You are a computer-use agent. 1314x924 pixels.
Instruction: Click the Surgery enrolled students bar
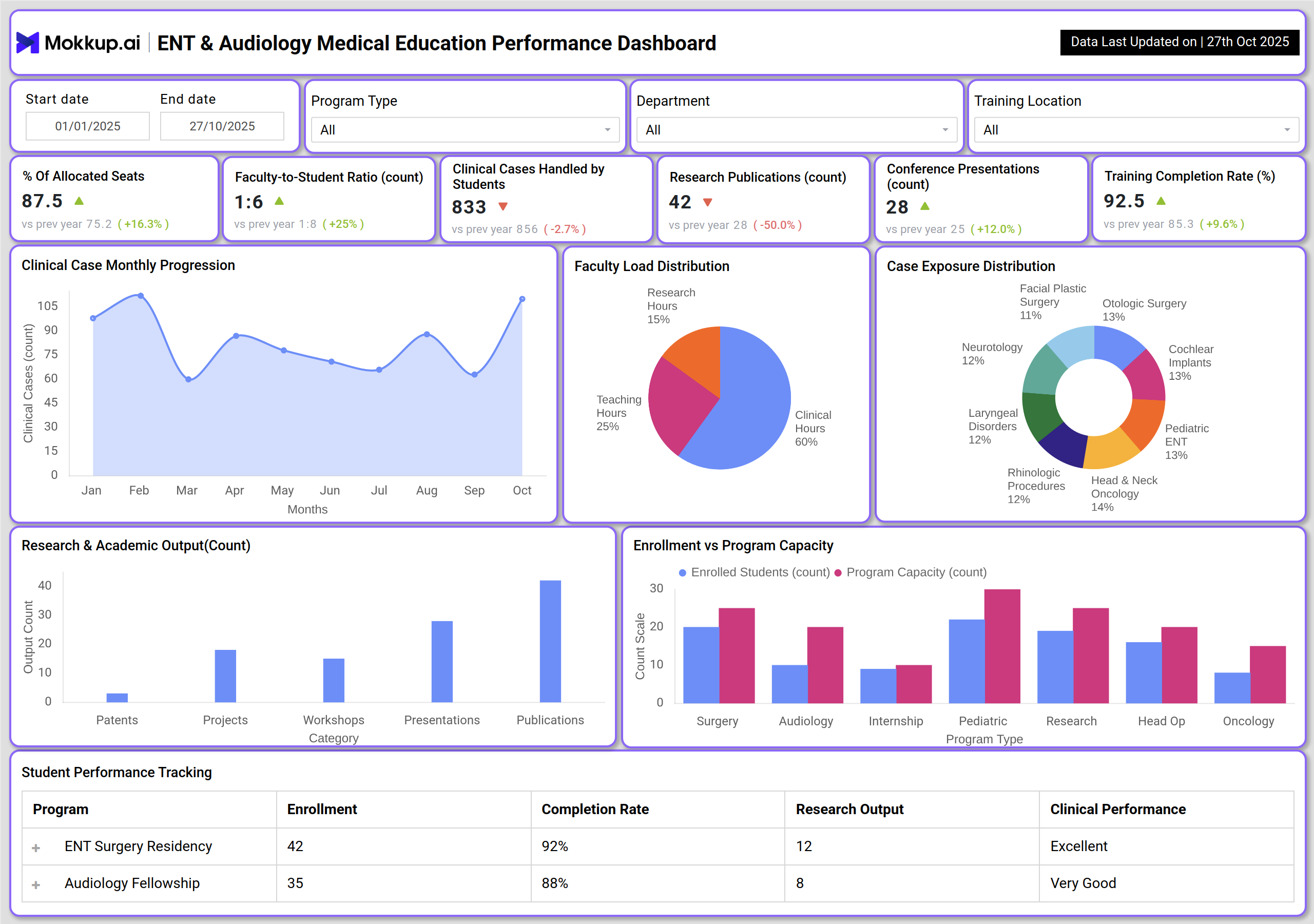point(701,665)
